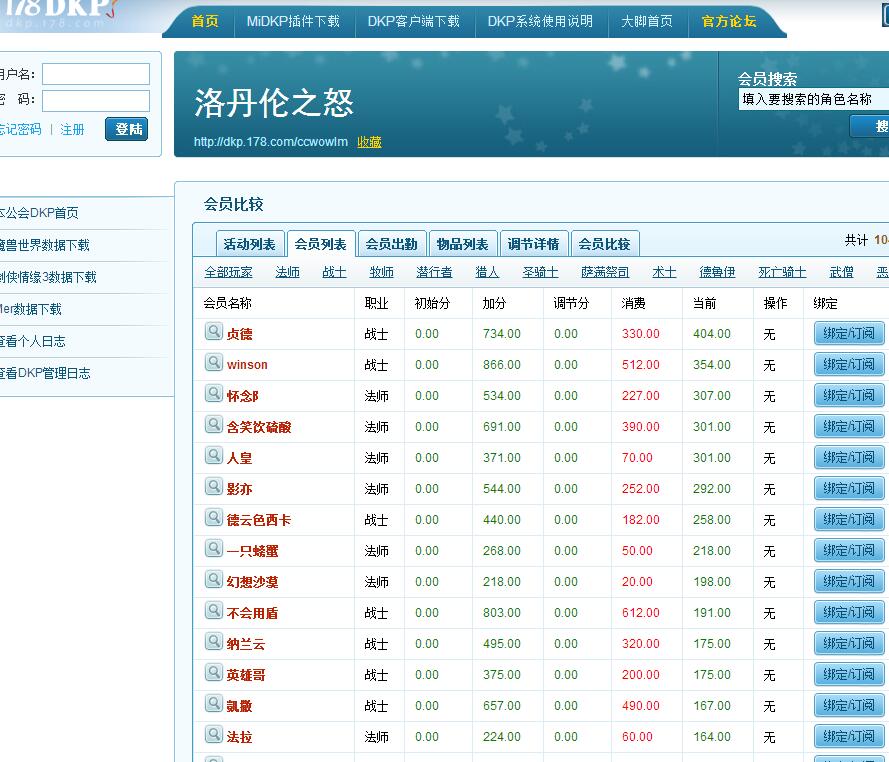Filter members by 法师 class
Screen dimensions: 889x762
(x=287, y=272)
